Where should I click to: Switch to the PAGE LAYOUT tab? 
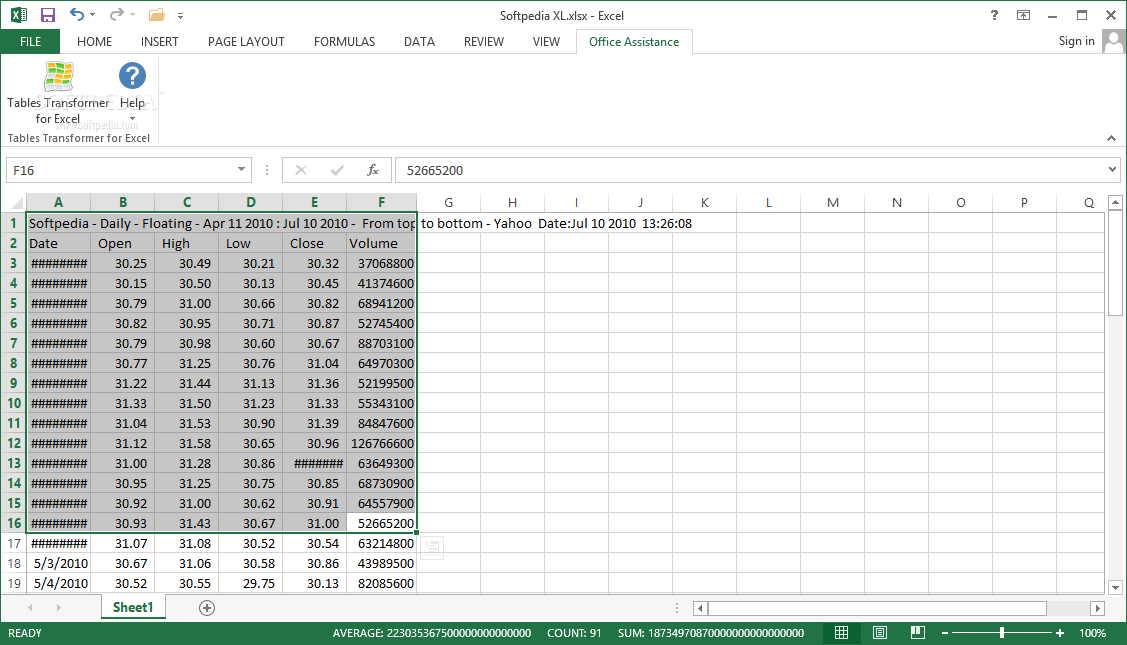pyautogui.click(x=246, y=42)
